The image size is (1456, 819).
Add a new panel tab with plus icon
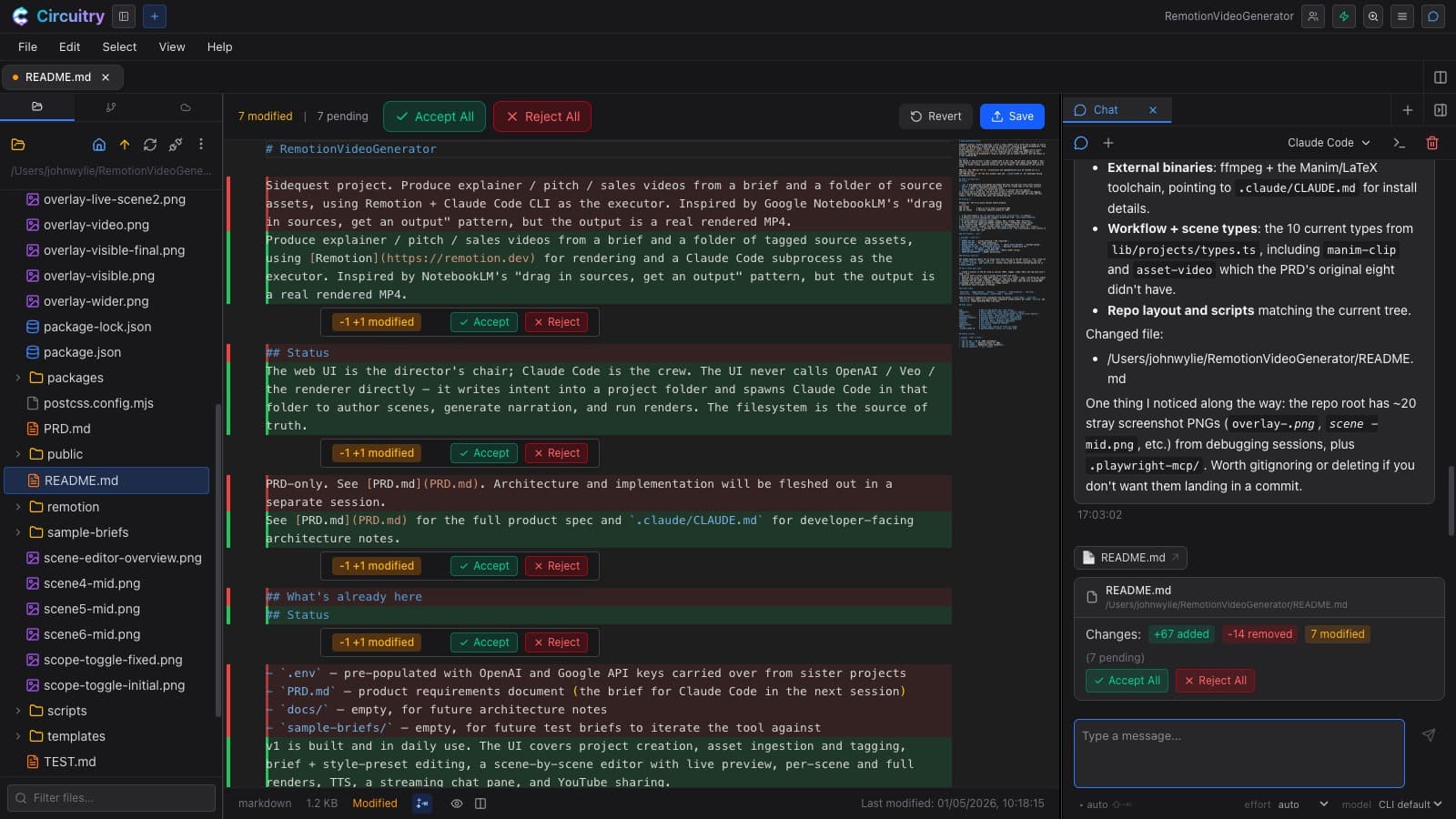point(1408,110)
